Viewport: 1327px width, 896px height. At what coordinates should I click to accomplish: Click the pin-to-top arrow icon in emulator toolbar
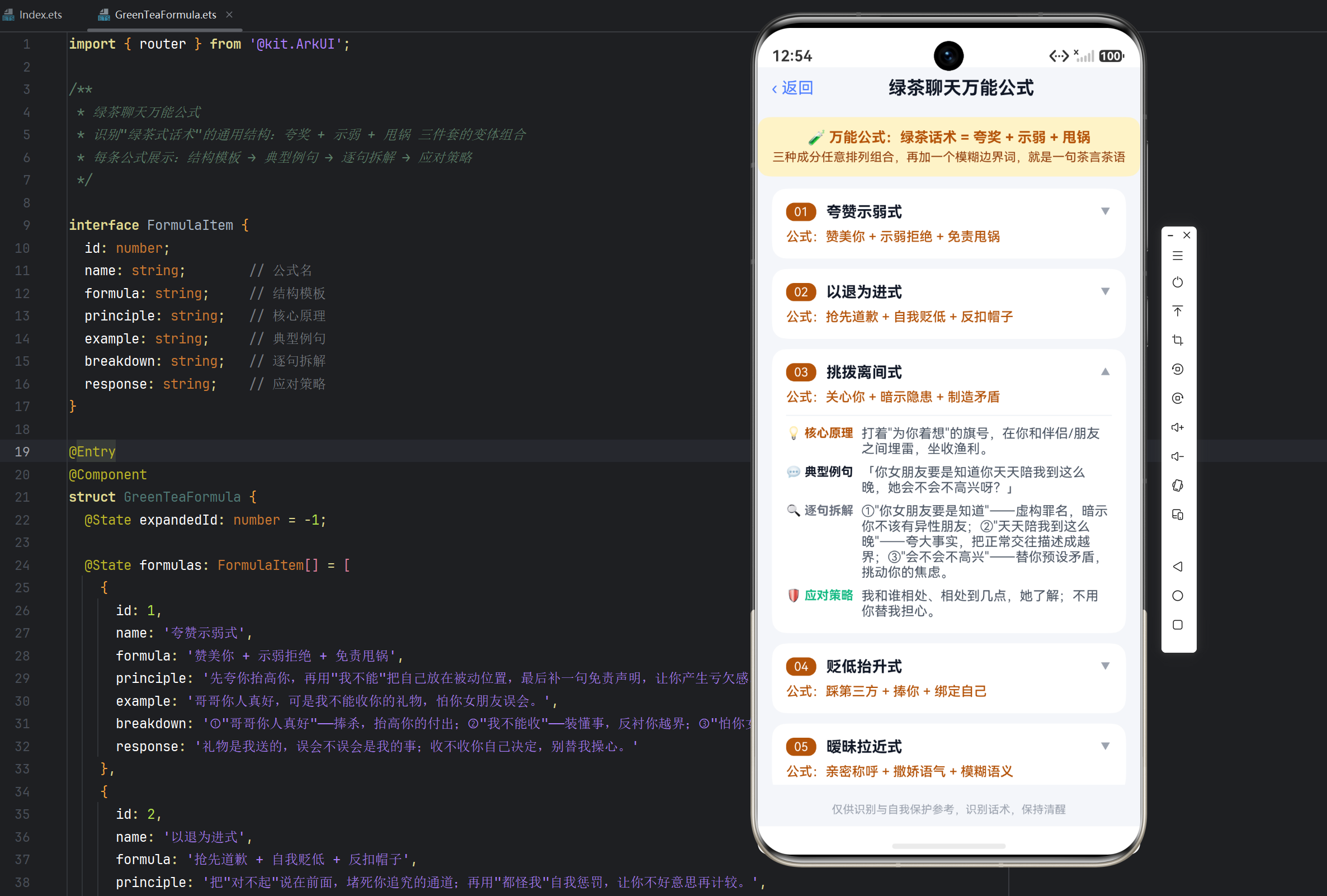(1177, 311)
